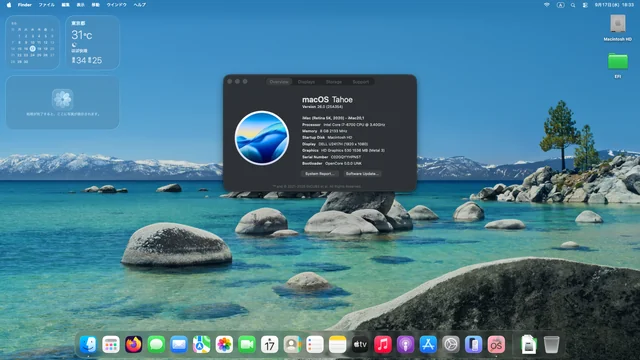The width and height of the screenshot is (640, 360).
Task: Open App Store from the dock
Action: (x=428, y=344)
